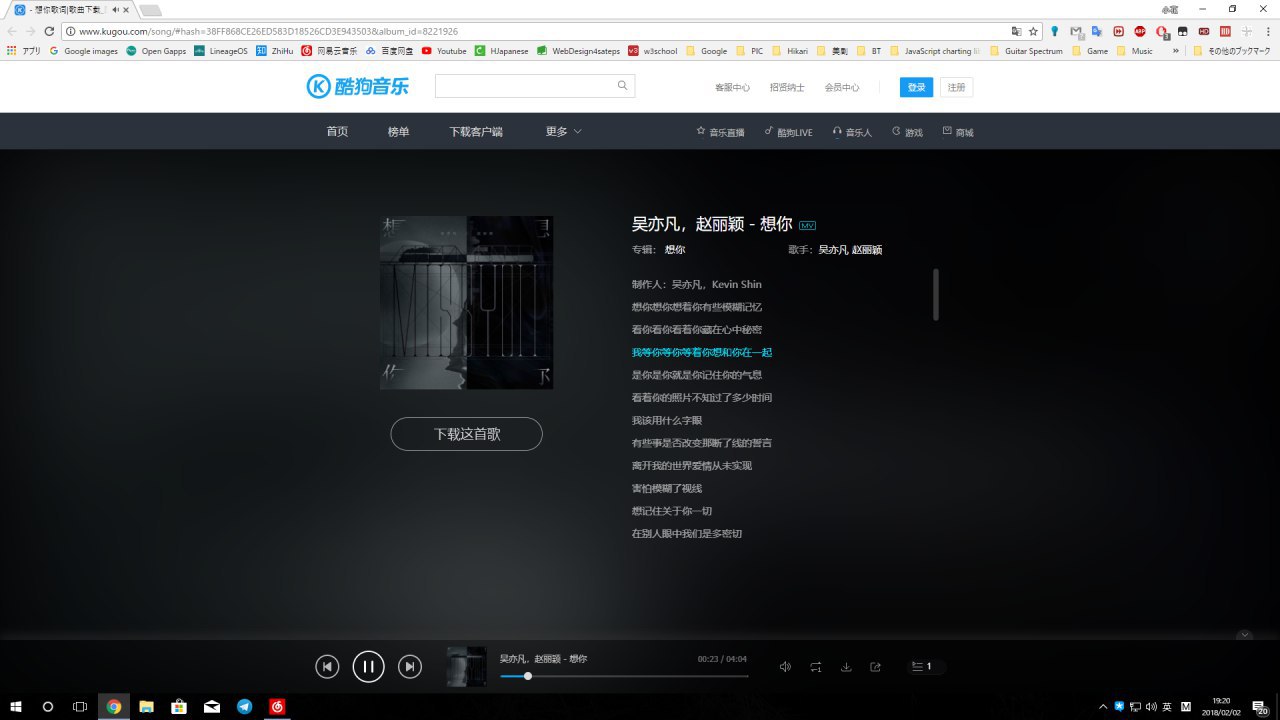
Task: Open the w3school bookmark
Action: pos(652,51)
